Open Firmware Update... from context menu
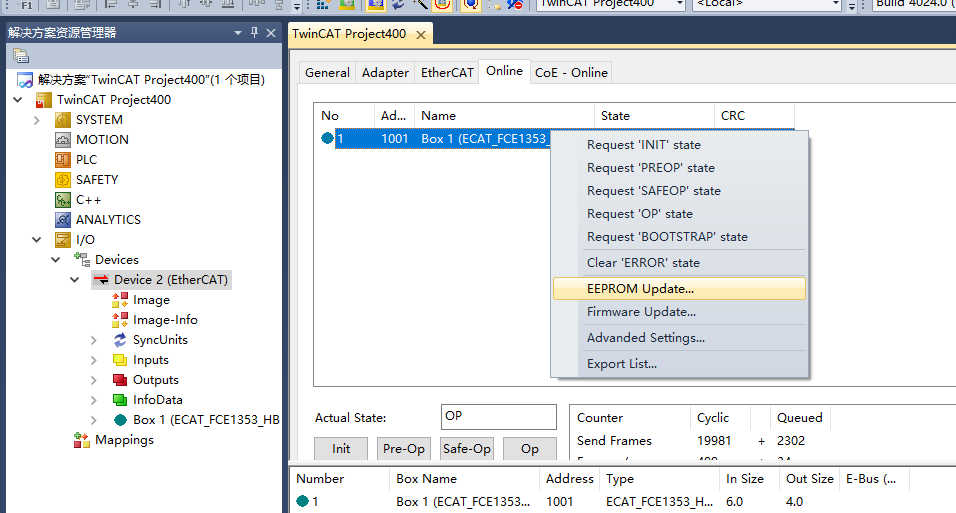956x513 pixels. click(x=679, y=312)
